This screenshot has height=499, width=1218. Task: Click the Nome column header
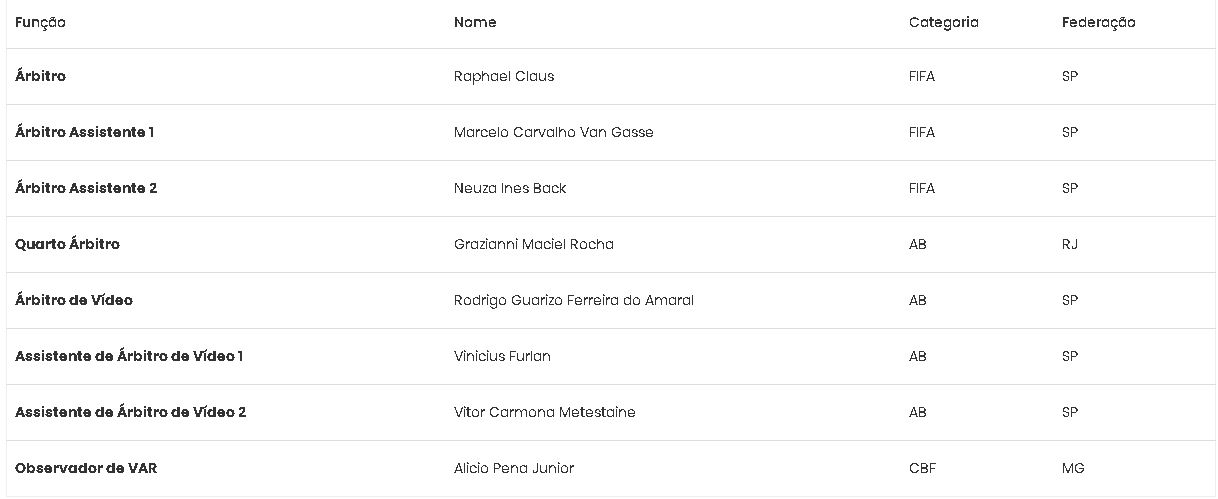point(475,22)
